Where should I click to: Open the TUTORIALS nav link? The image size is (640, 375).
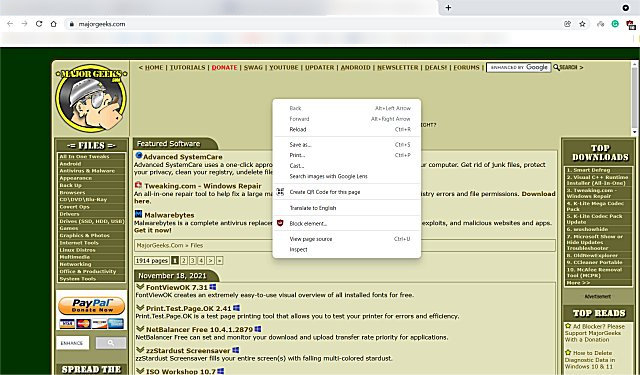click(x=187, y=67)
